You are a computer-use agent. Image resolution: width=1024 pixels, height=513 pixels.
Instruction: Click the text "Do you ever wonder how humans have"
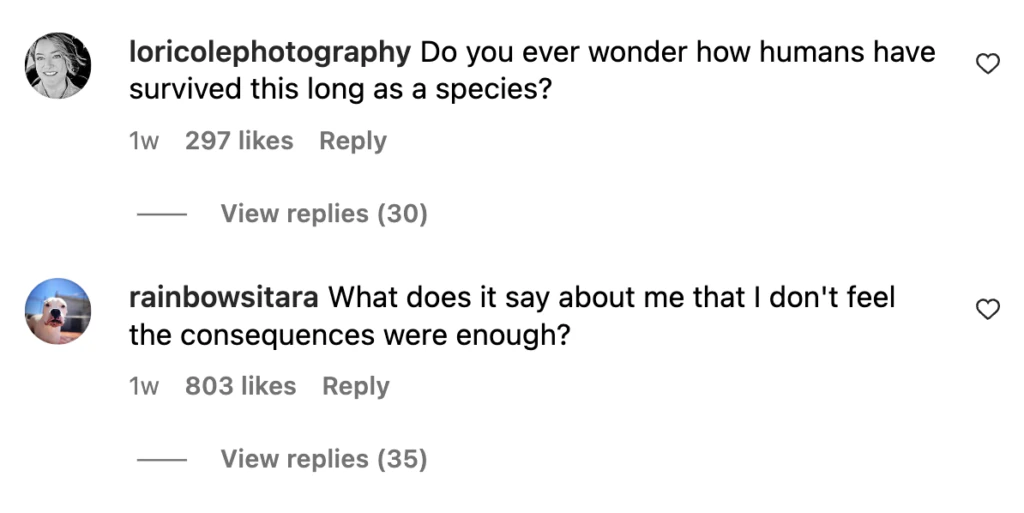tap(677, 52)
